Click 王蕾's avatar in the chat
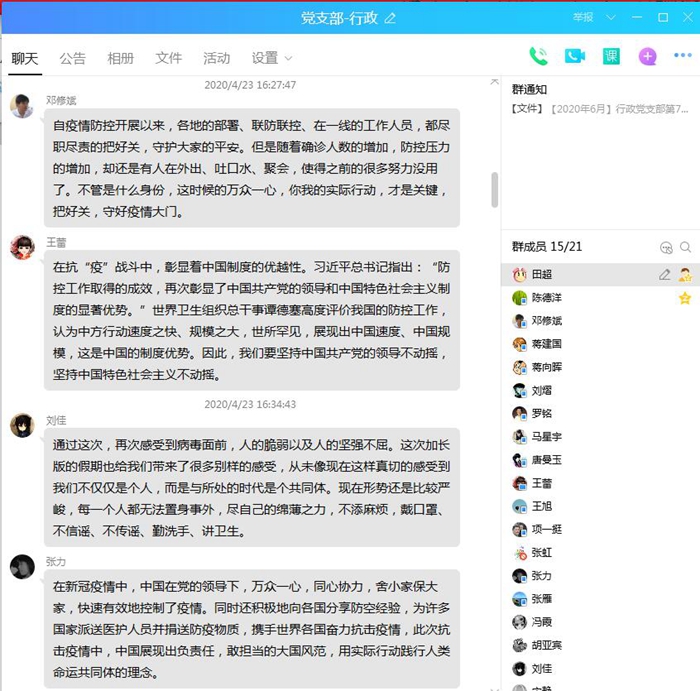 [x=22, y=248]
